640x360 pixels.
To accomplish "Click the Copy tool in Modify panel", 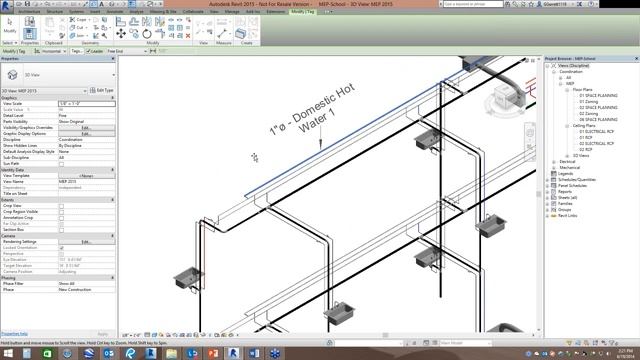I will [134, 33].
